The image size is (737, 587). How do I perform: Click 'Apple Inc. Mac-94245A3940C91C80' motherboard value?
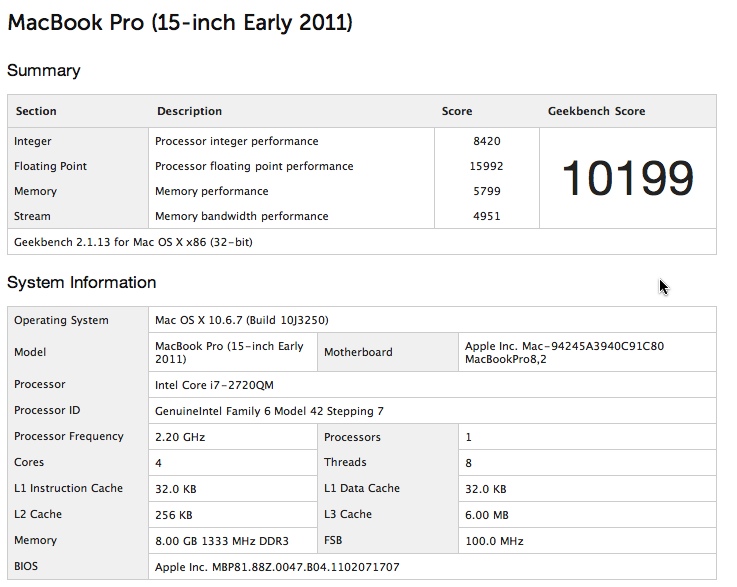click(565, 352)
